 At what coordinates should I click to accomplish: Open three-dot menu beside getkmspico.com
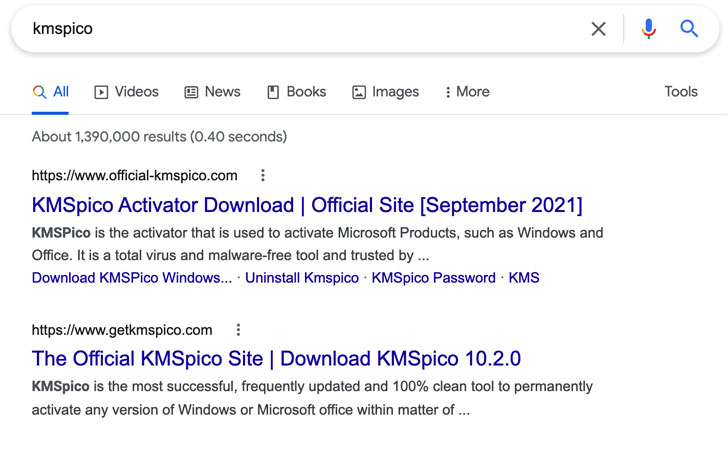(238, 330)
